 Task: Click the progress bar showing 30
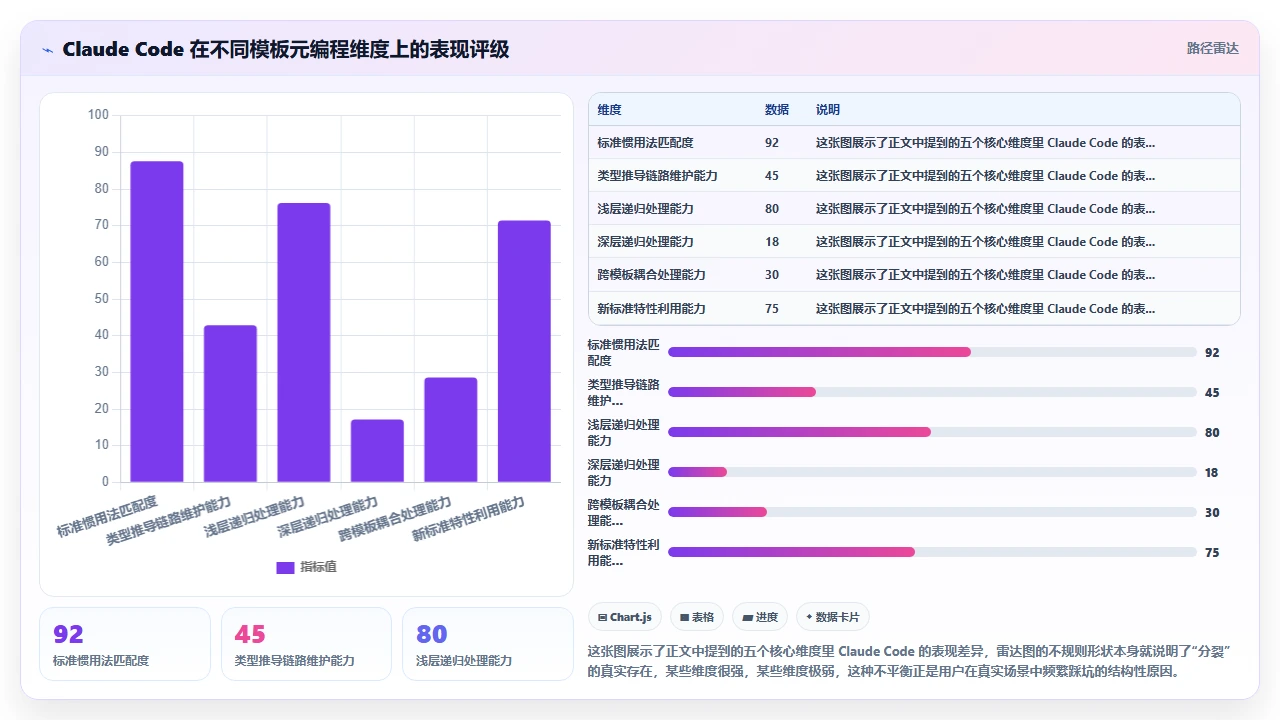pyautogui.click(x=932, y=512)
